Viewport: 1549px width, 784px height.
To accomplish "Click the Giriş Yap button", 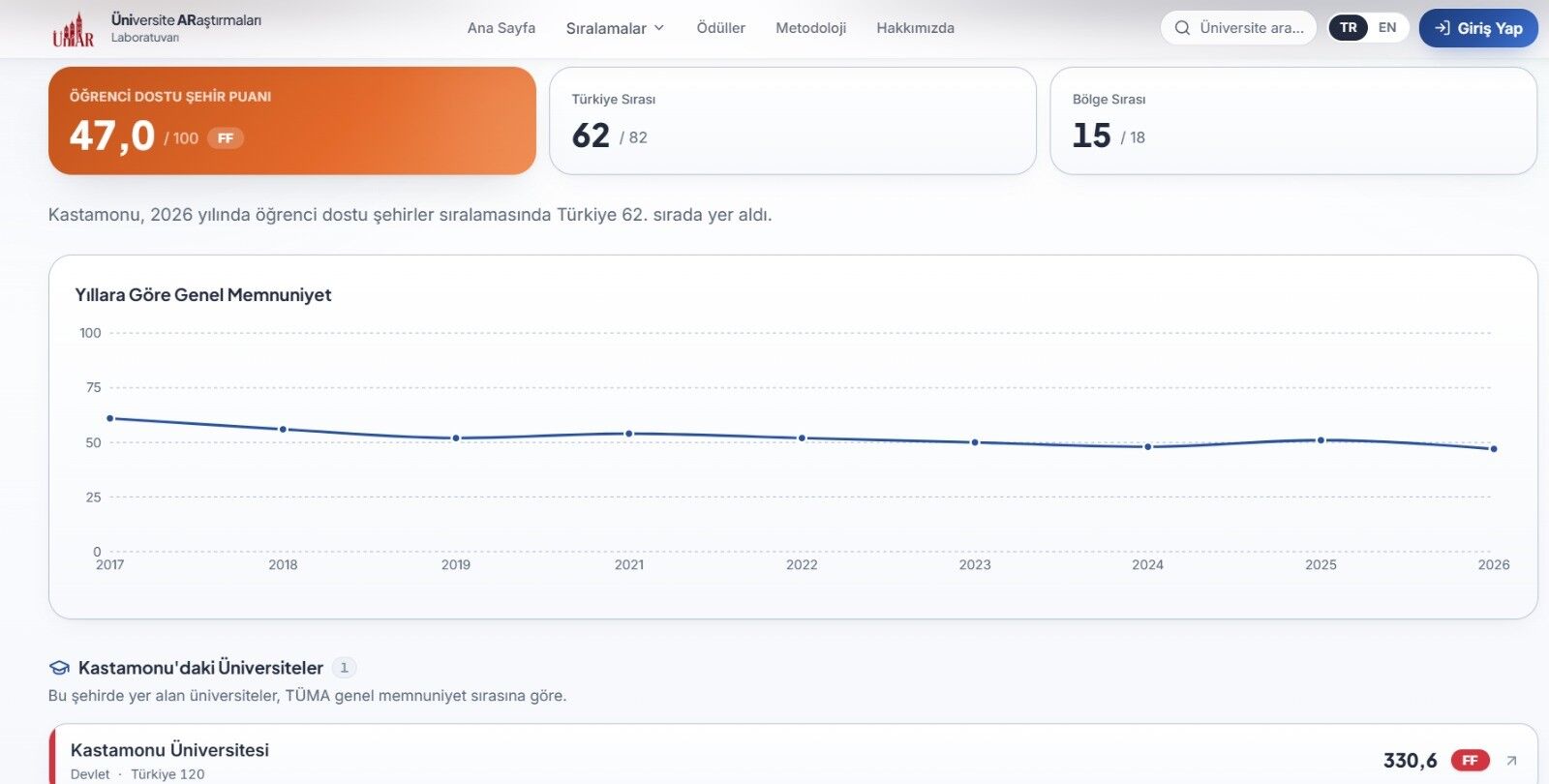I will tap(1478, 28).
